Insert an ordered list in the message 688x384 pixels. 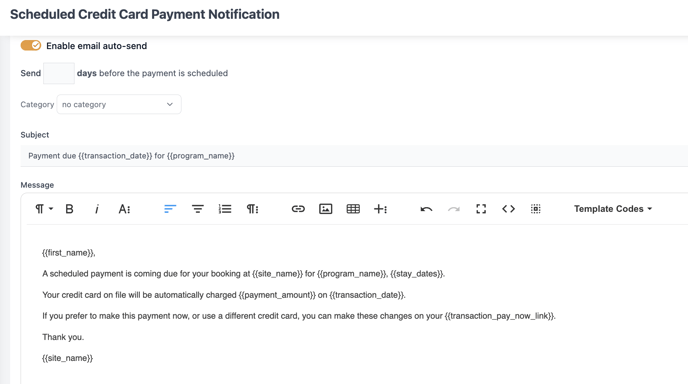[x=225, y=209]
